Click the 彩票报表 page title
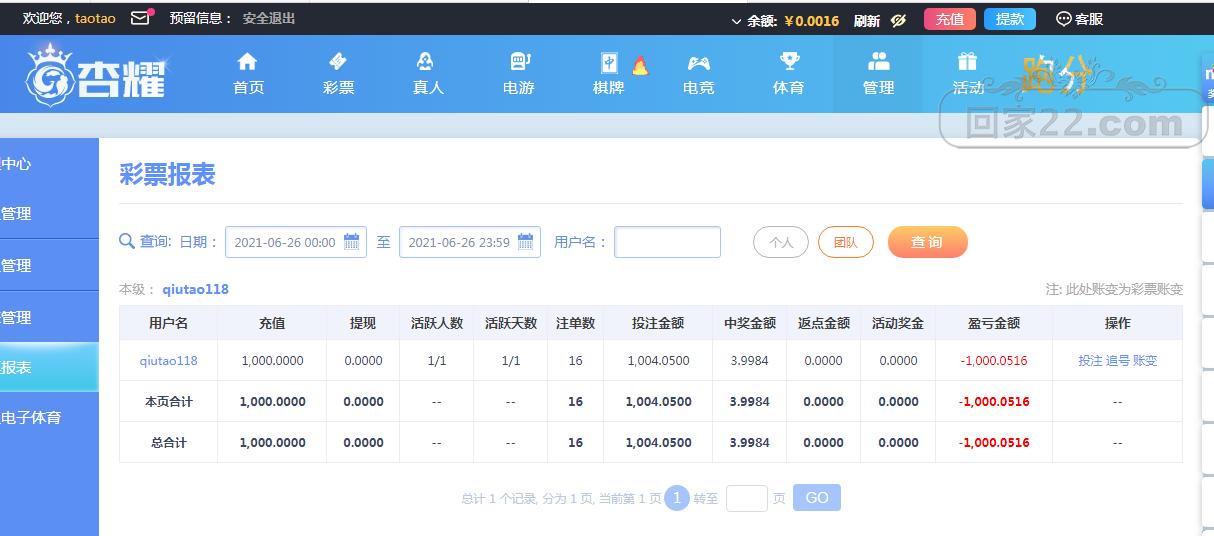The width and height of the screenshot is (1214, 536). [167, 174]
